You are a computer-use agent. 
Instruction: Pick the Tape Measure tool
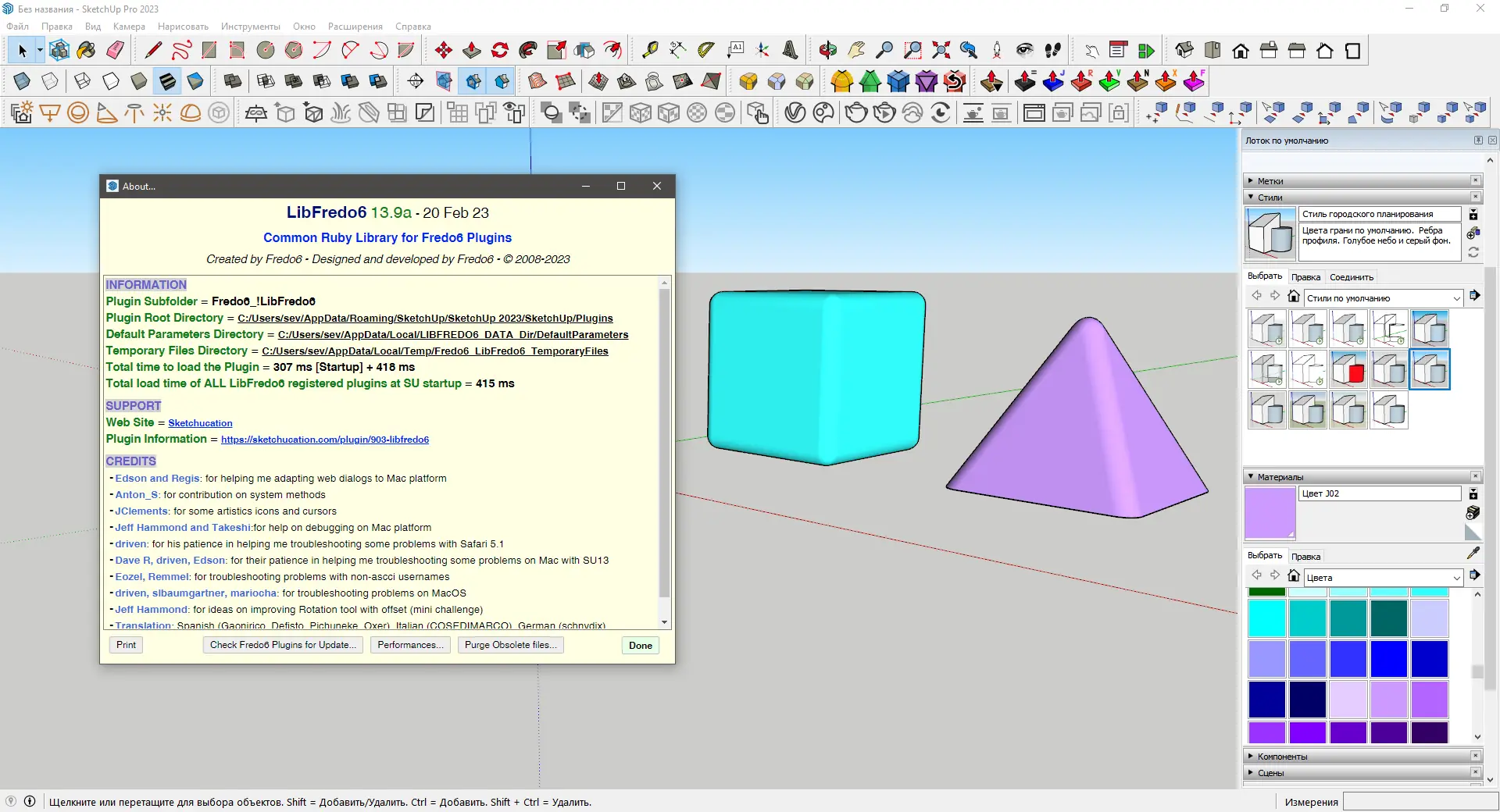point(650,51)
